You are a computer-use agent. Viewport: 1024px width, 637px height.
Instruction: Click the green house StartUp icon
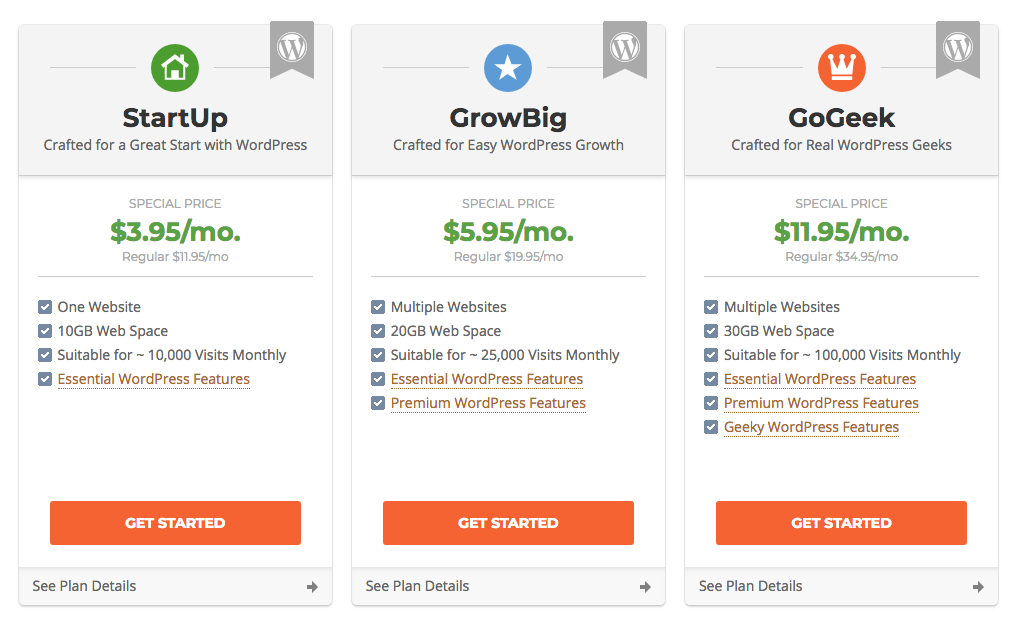175,68
